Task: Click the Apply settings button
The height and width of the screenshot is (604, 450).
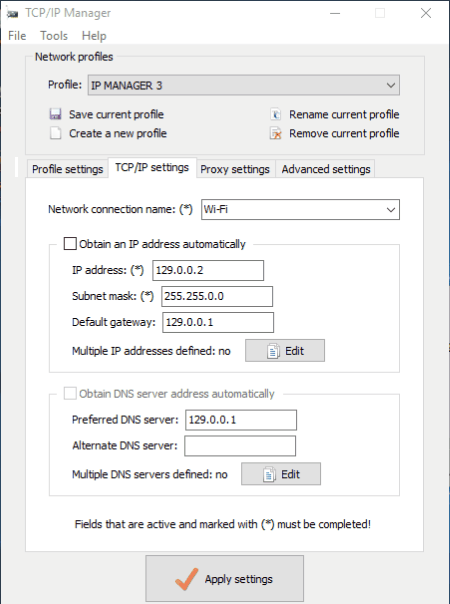Action: [225, 579]
